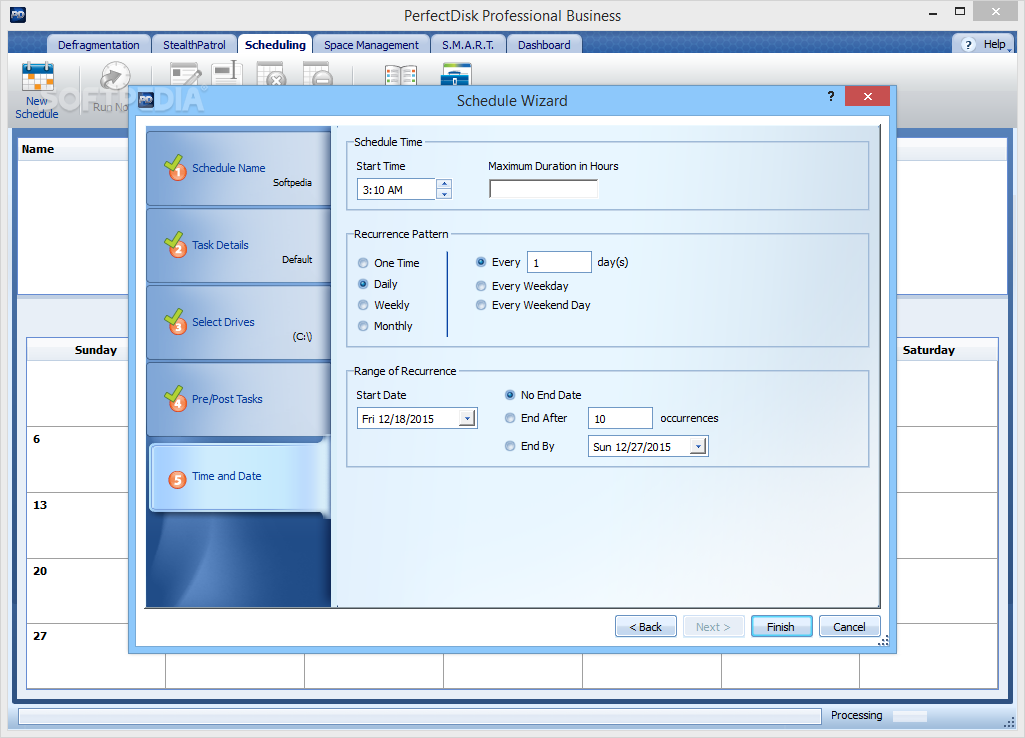Click the Schedule Wizard resize grip
Screen dimensions: 1025x738
(883, 641)
